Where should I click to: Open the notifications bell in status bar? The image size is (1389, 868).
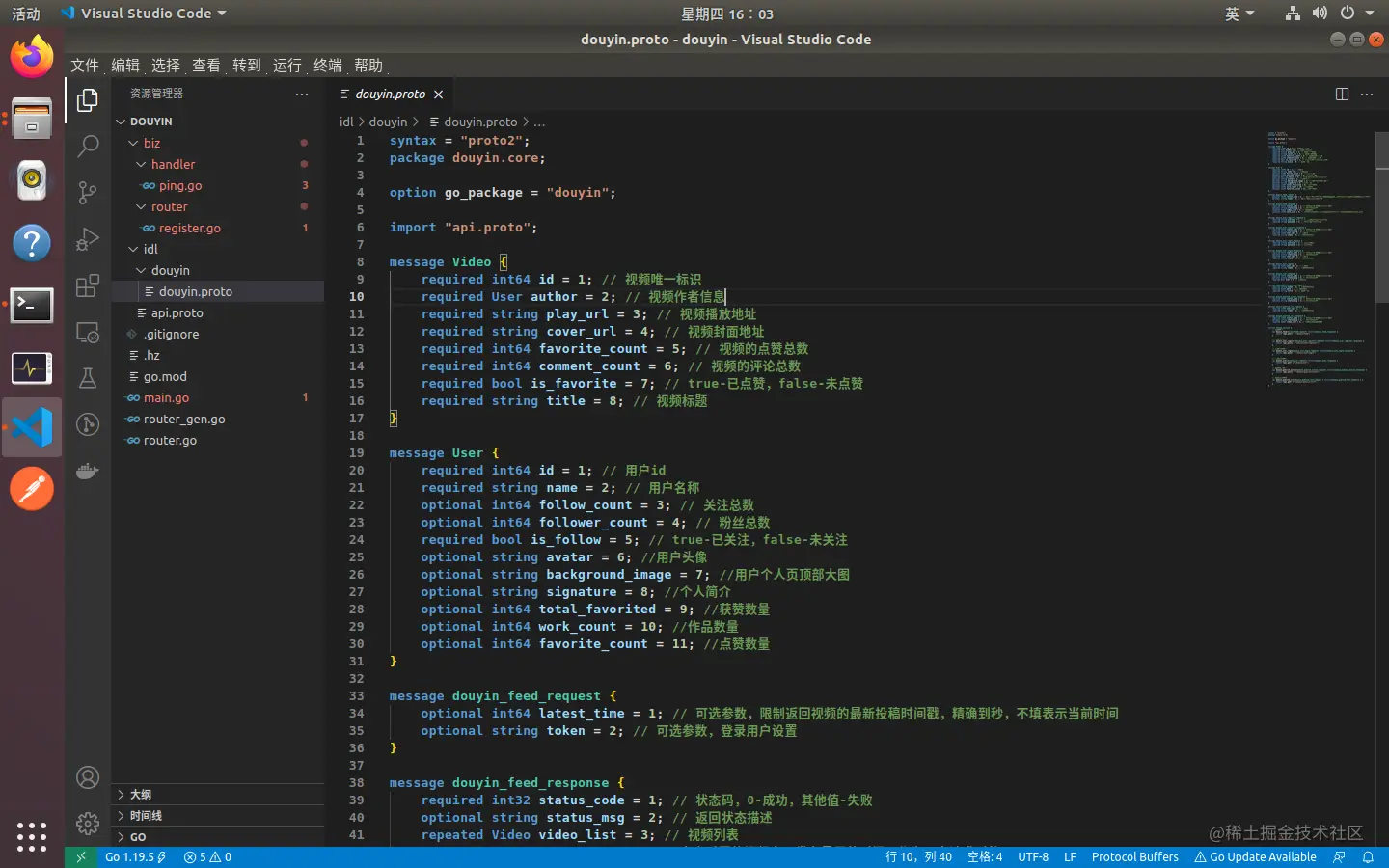[x=1368, y=856]
